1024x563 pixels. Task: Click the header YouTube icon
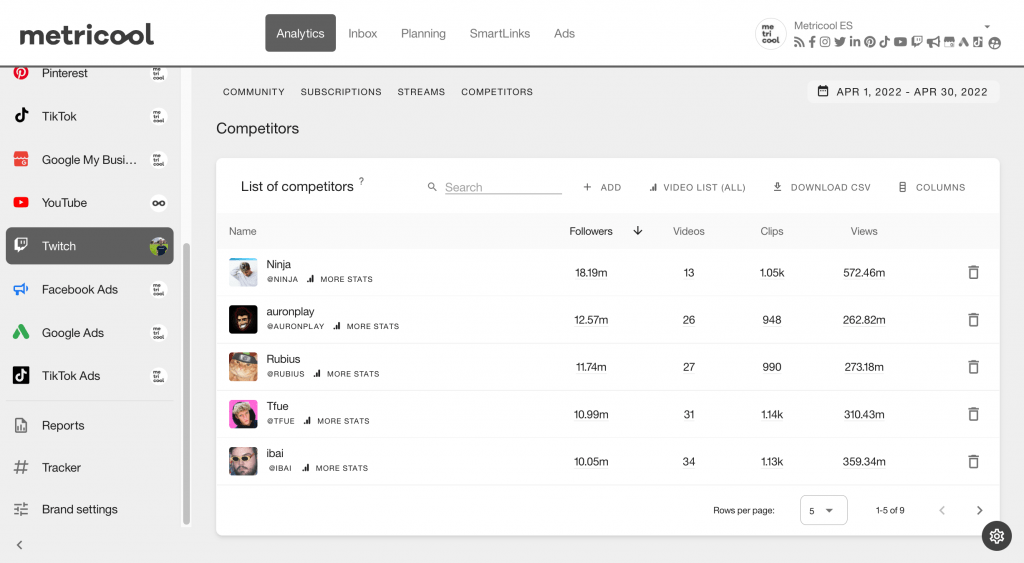click(x=900, y=42)
